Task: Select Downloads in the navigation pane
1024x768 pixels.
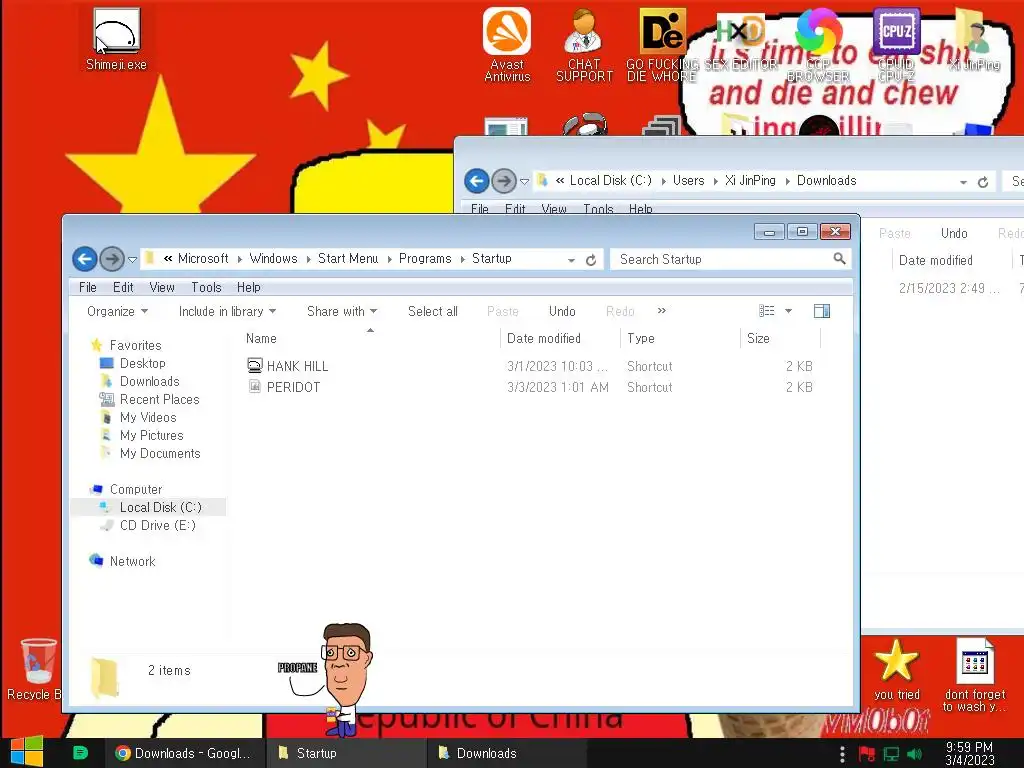Action: [x=140, y=381]
